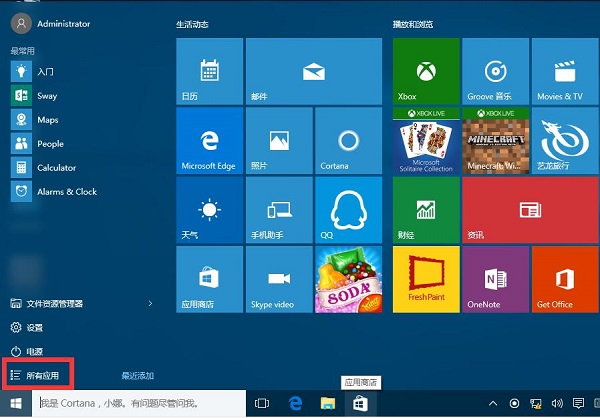Launch the Microsoft Edge tile
Image resolution: width=600 pixels, height=418 pixels.
(x=209, y=140)
